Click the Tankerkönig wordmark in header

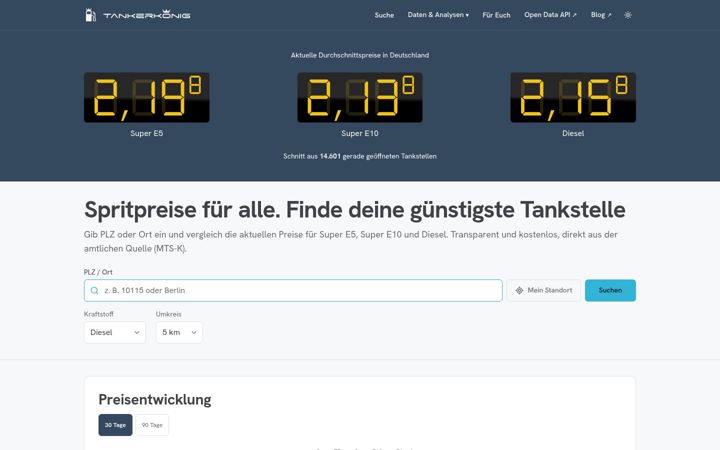(x=146, y=15)
